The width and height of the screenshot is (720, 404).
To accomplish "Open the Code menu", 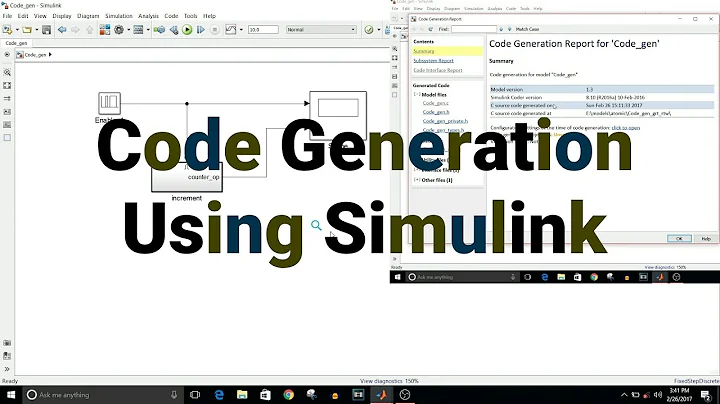I will 171,16.
